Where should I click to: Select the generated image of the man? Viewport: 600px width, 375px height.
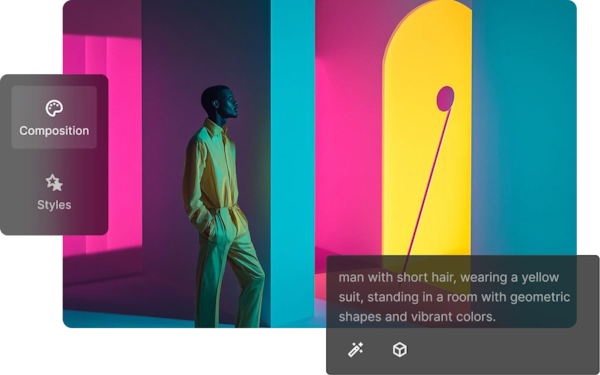[x=320, y=164]
